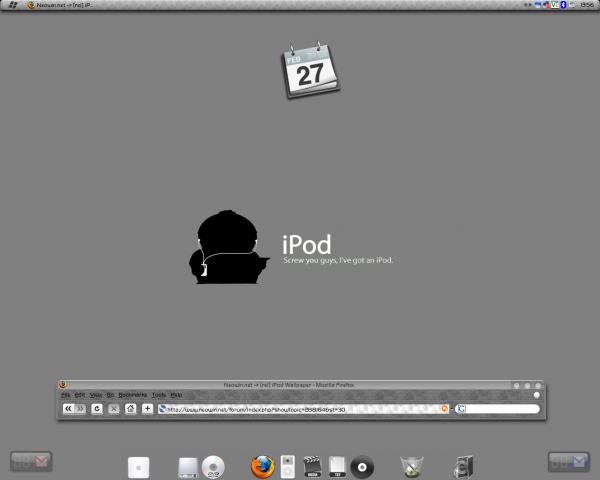Open the green V tray icon
Viewport: 600px width, 480px height.
tap(555, 5)
